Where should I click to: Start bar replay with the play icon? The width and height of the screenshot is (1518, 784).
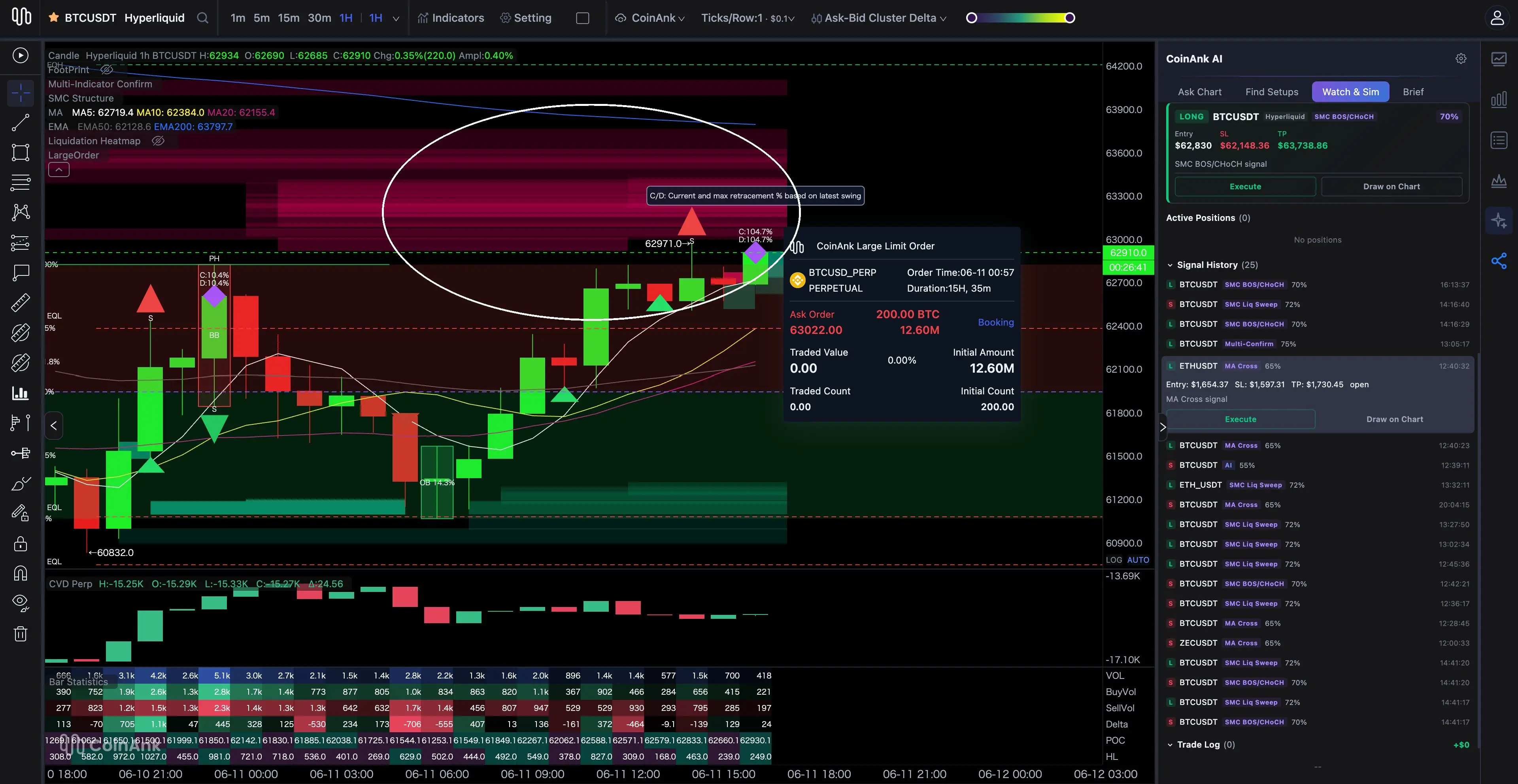[21, 55]
